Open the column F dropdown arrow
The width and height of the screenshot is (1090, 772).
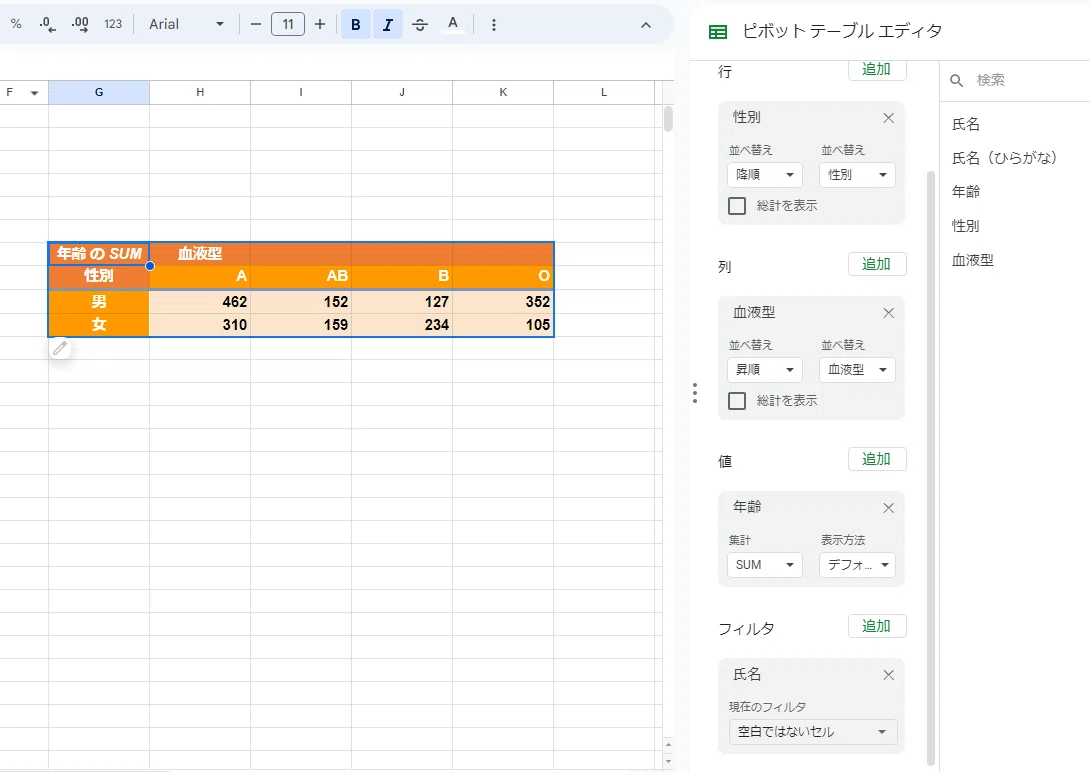pyautogui.click(x=34, y=93)
